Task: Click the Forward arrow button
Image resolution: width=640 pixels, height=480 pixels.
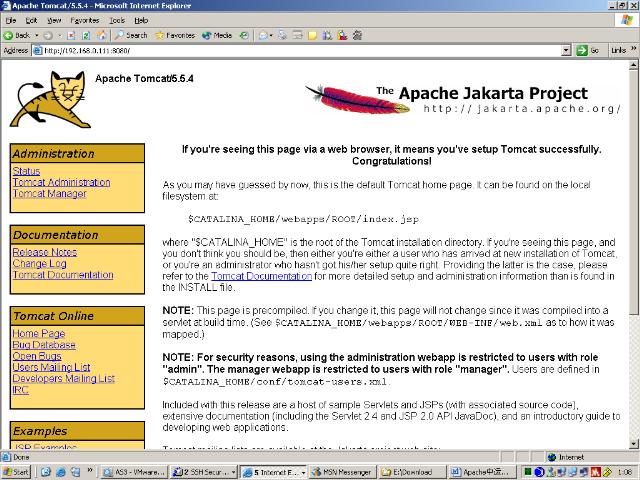Action: click(48, 36)
